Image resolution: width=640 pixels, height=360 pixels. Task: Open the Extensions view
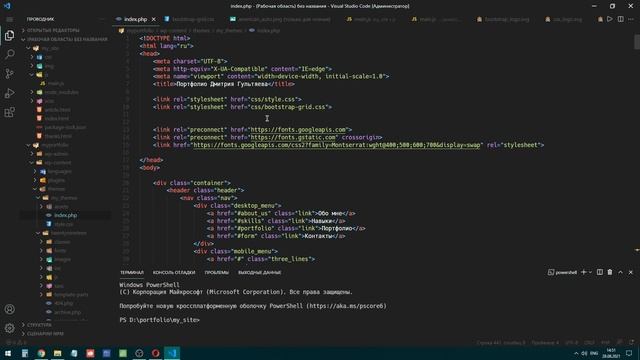(x=9, y=112)
